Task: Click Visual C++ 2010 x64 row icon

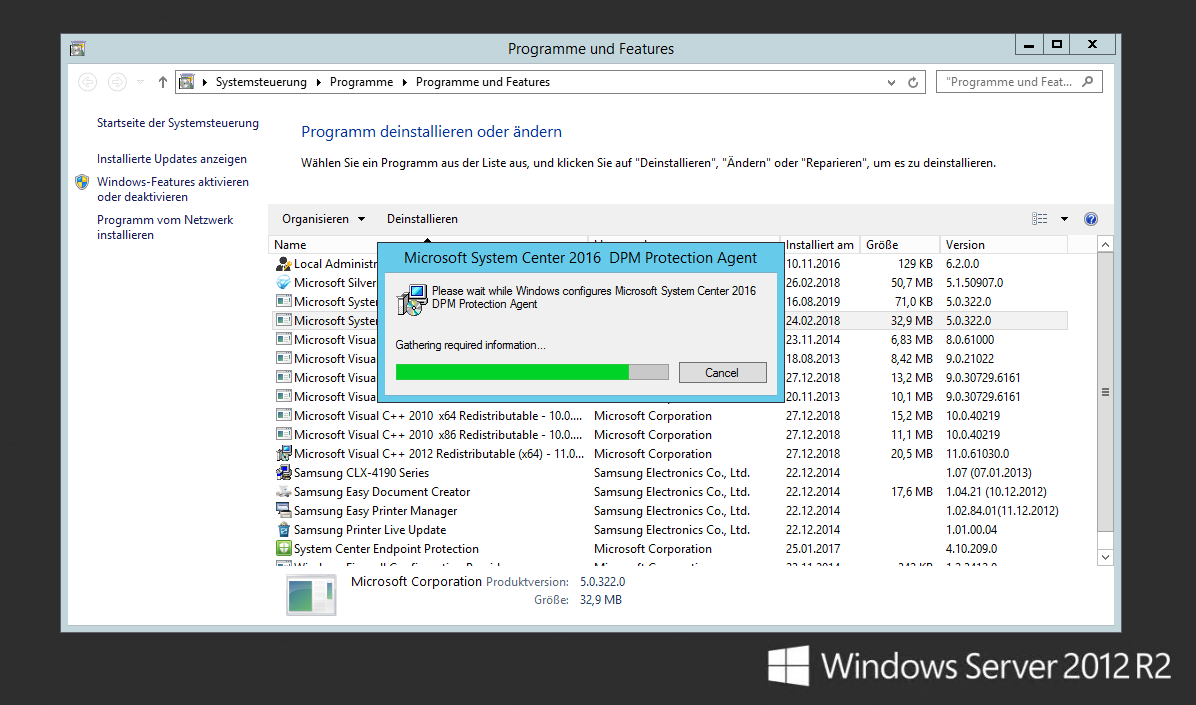Action: [284, 416]
